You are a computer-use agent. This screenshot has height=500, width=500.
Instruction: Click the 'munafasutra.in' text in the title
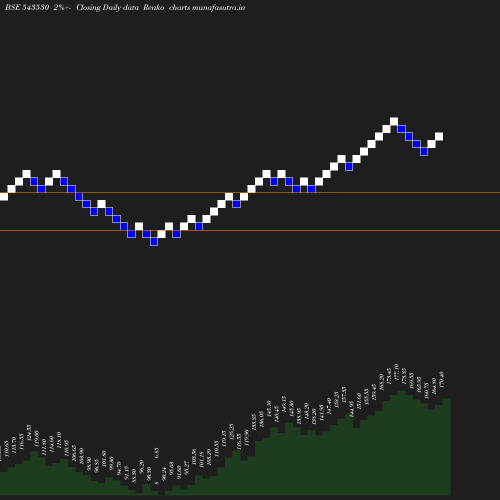[x=218, y=8]
